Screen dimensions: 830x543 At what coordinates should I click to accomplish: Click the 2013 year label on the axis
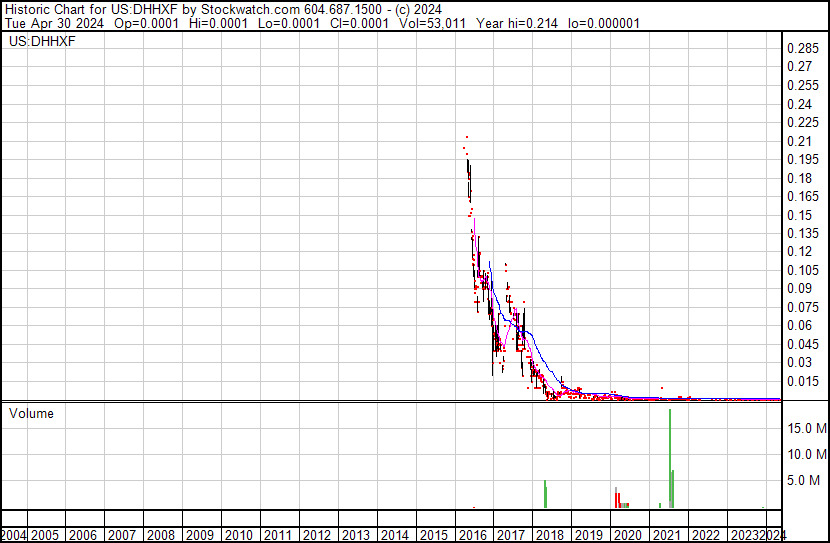[356, 535]
